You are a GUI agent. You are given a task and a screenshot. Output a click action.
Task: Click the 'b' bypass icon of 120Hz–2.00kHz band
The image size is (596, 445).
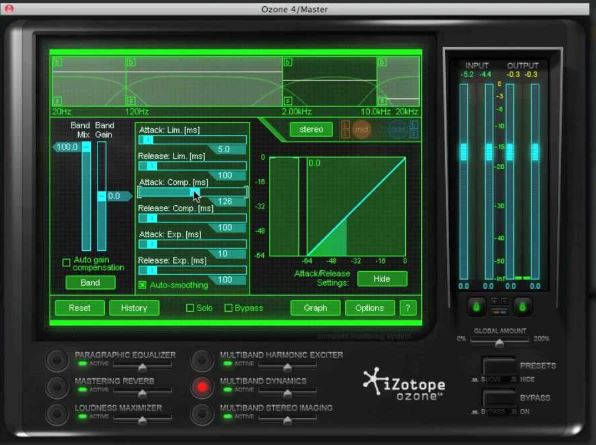[x=131, y=62]
